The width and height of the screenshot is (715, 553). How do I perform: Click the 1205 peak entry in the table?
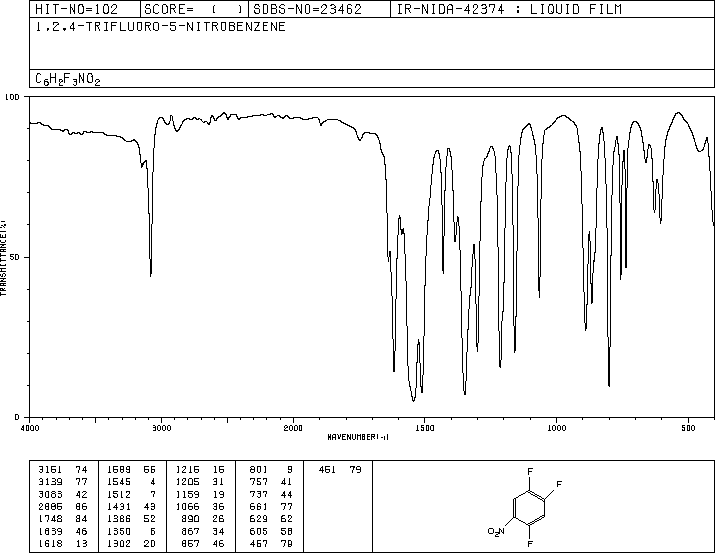point(200,482)
